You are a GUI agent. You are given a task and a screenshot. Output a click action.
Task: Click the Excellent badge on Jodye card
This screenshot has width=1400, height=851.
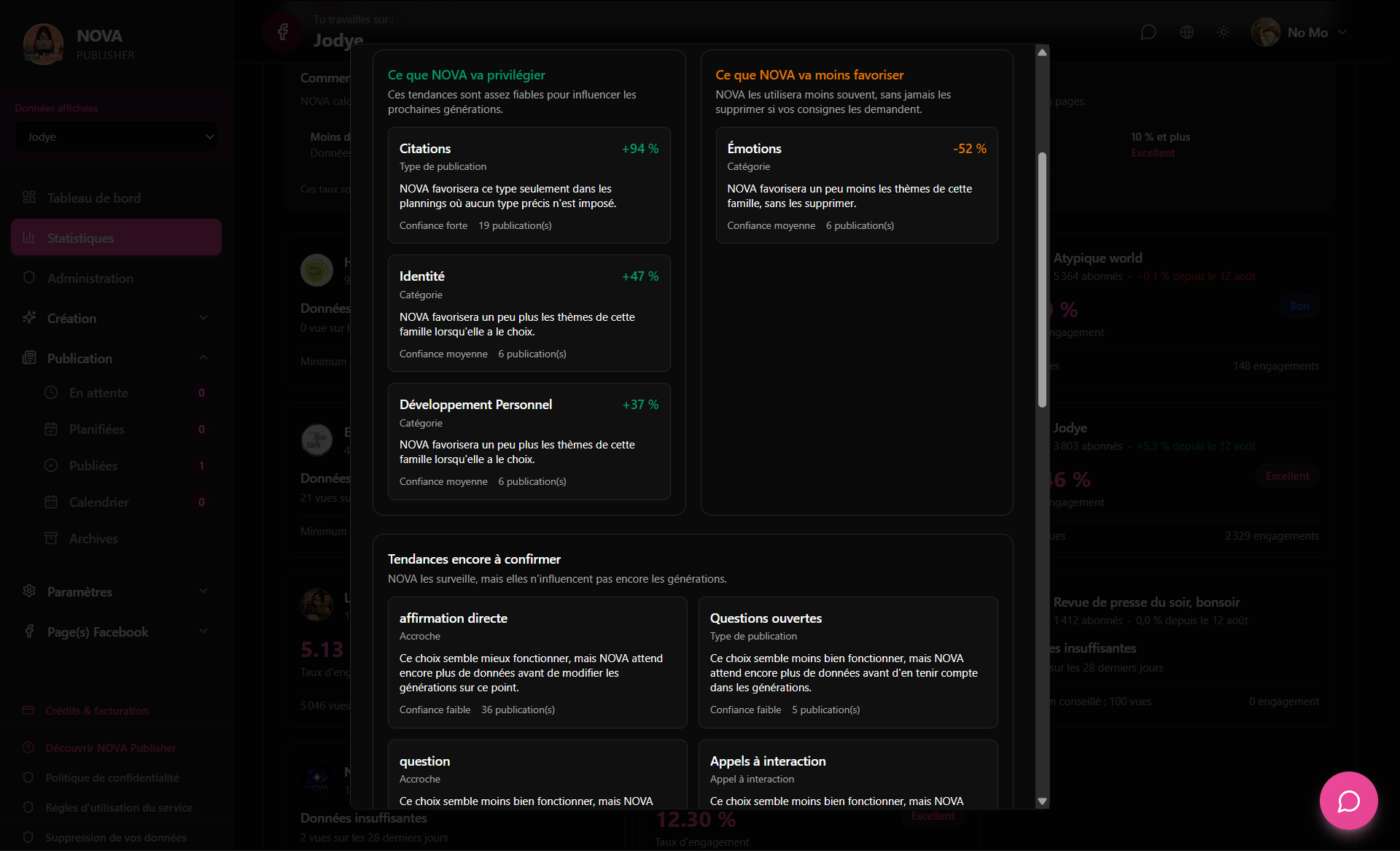click(1287, 476)
